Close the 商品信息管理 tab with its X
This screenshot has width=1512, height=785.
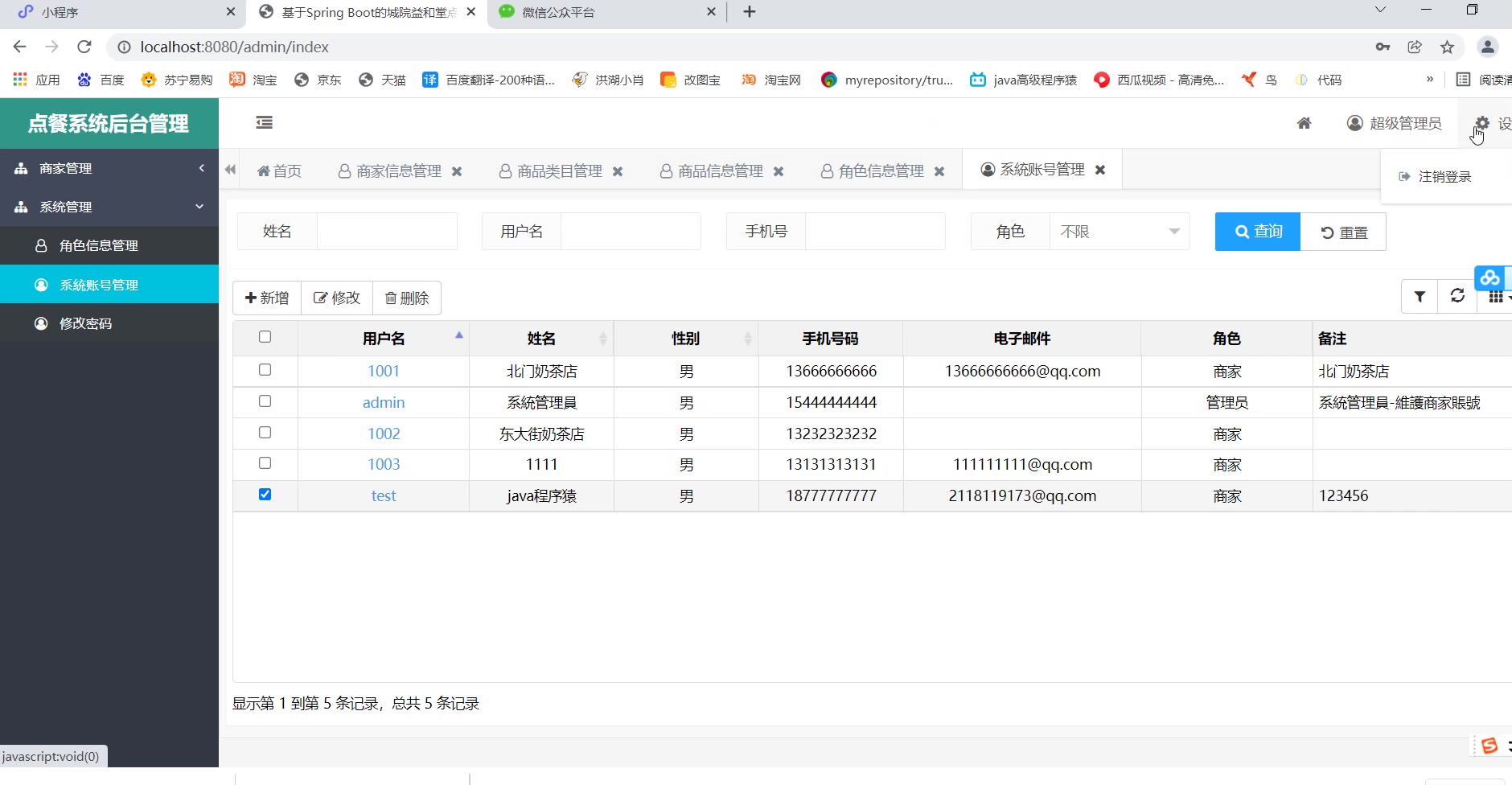pos(779,171)
